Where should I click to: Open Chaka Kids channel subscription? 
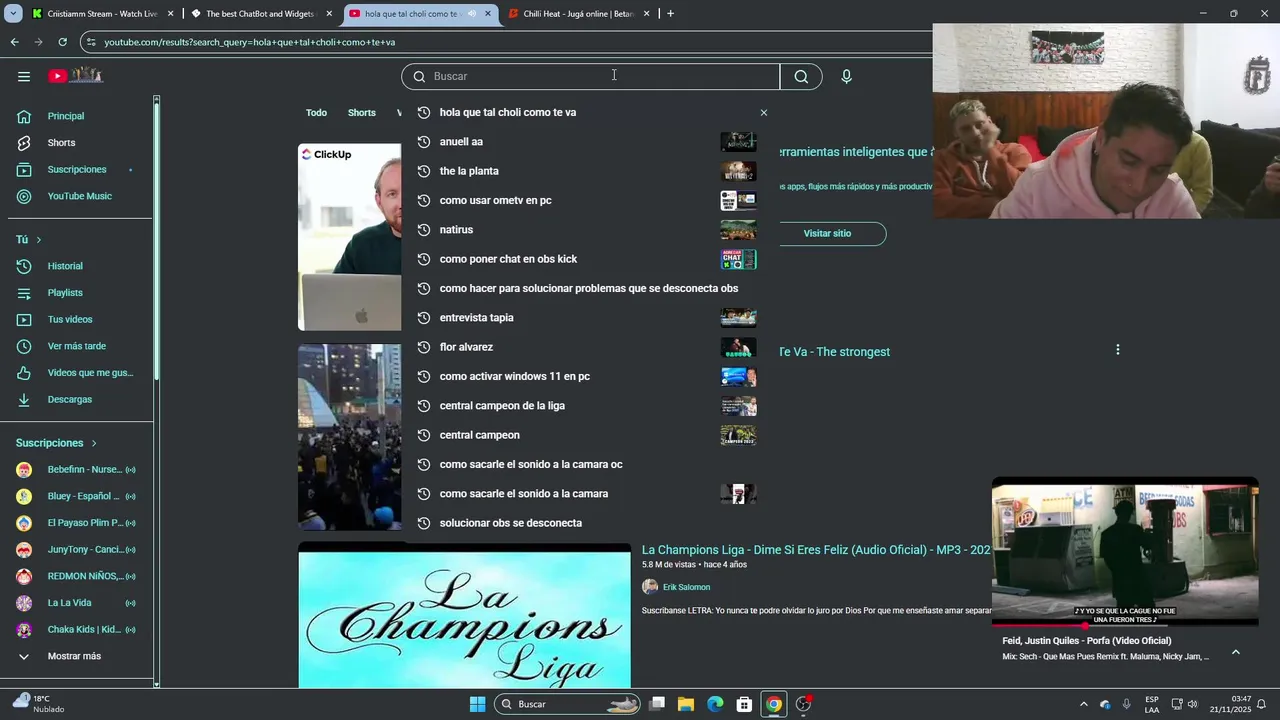coord(80,630)
